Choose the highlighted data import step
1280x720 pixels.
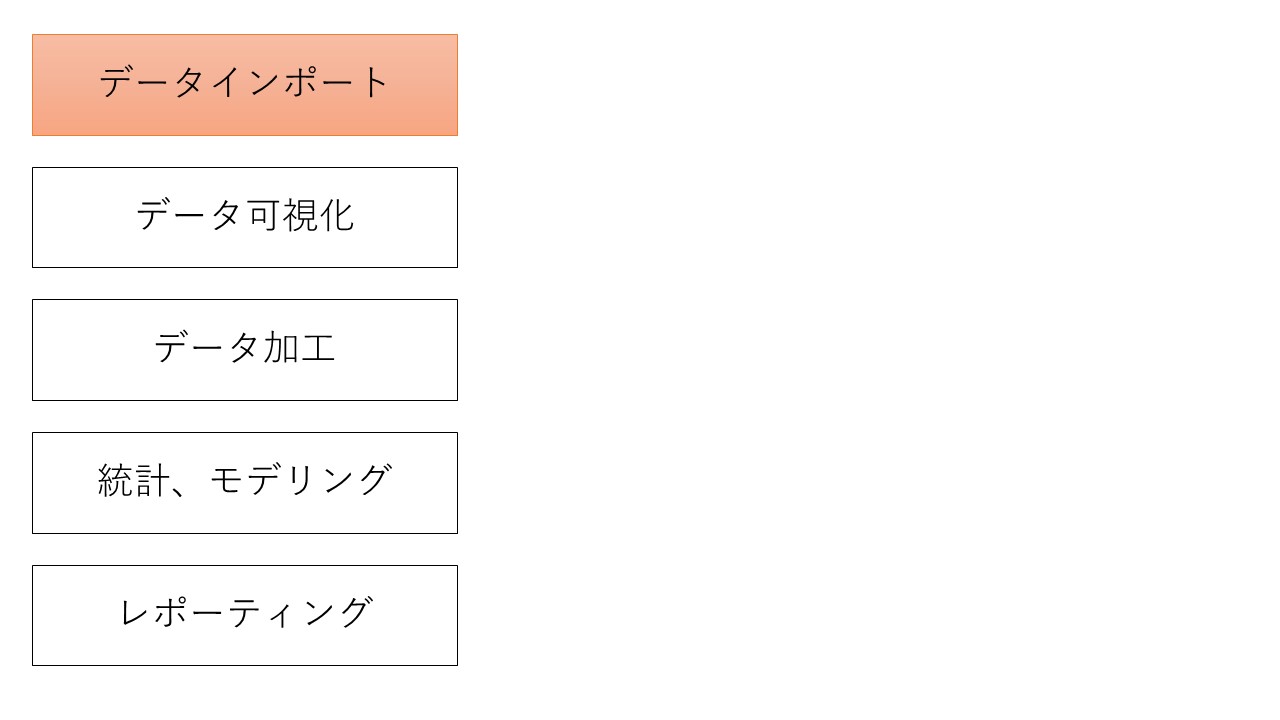tap(245, 85)
